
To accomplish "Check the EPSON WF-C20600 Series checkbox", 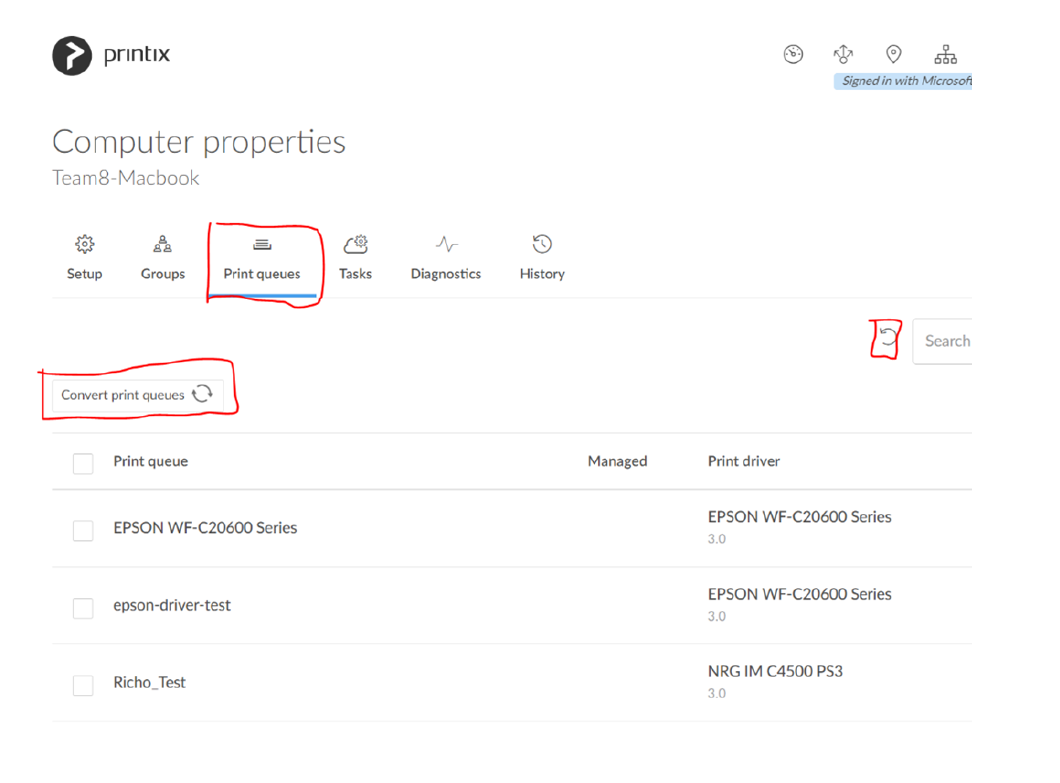I will coord(83,530).
